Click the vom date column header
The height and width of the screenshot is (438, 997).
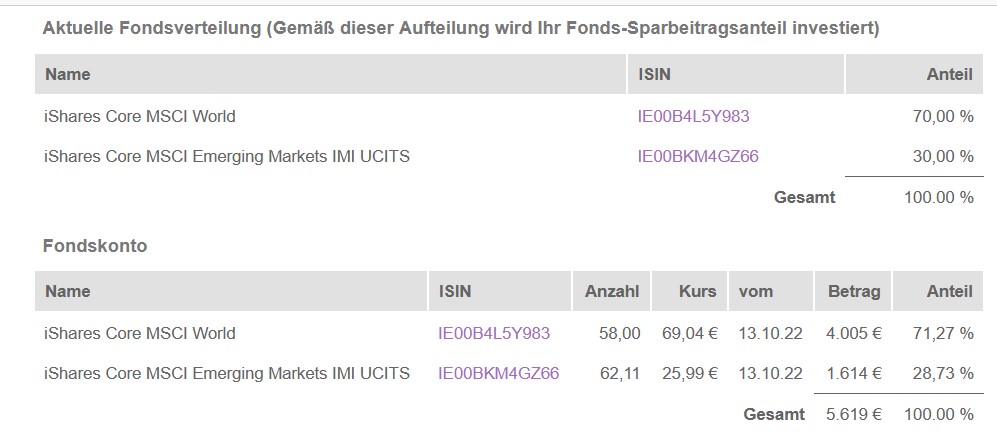click(756, 291)
